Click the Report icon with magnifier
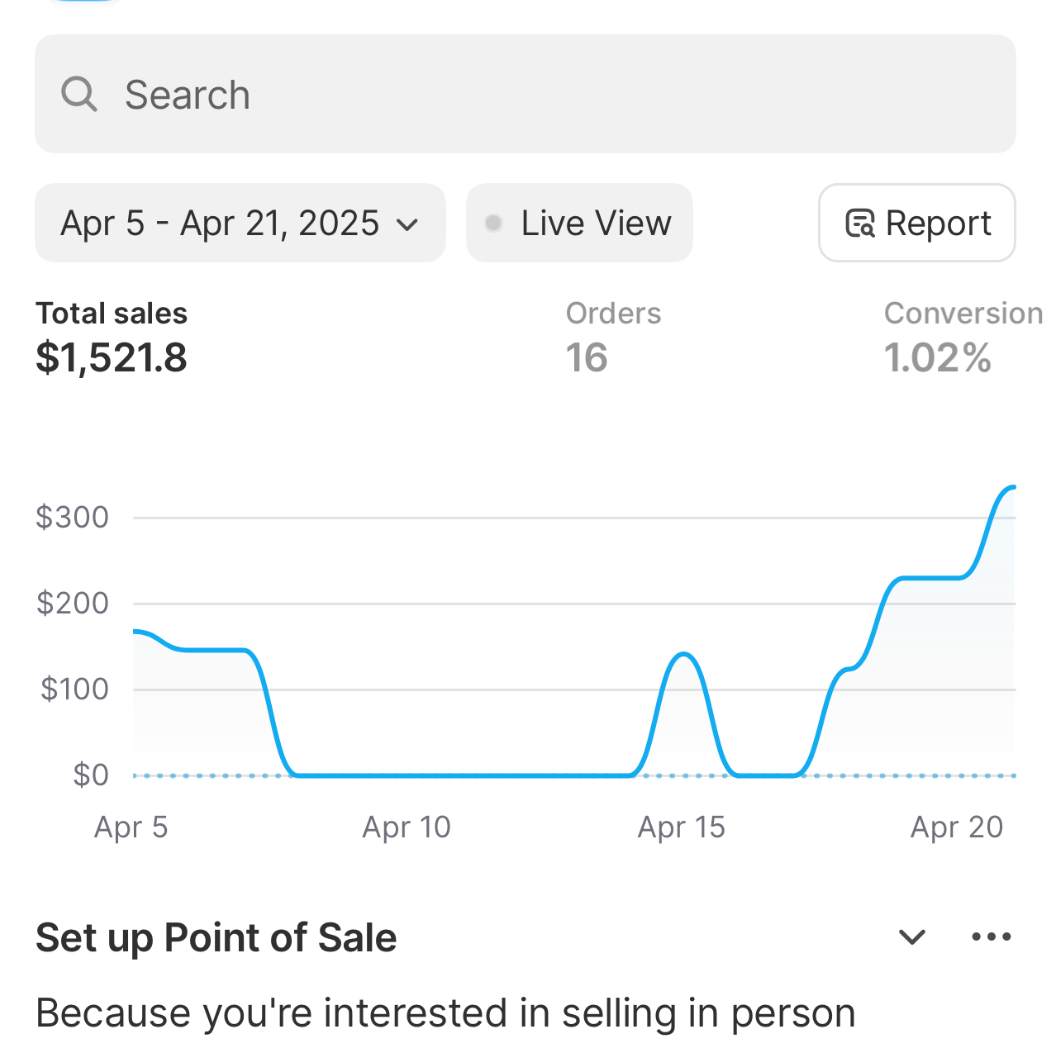This screenshot has height=1059, width=1045. point(859,223)
